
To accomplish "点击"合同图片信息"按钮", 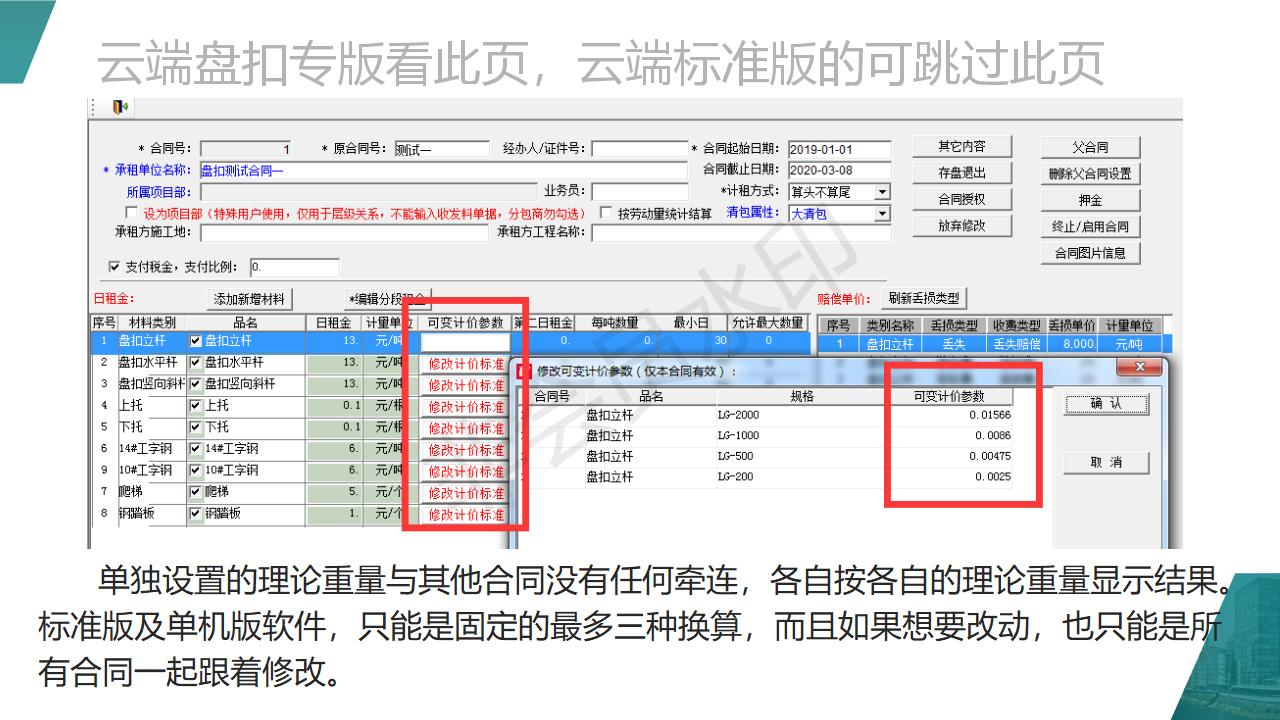I will click(x=1089, y=252).
